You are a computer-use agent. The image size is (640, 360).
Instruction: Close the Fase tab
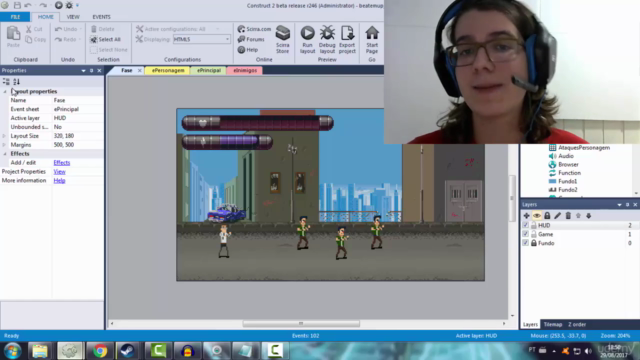coord(140,71)
